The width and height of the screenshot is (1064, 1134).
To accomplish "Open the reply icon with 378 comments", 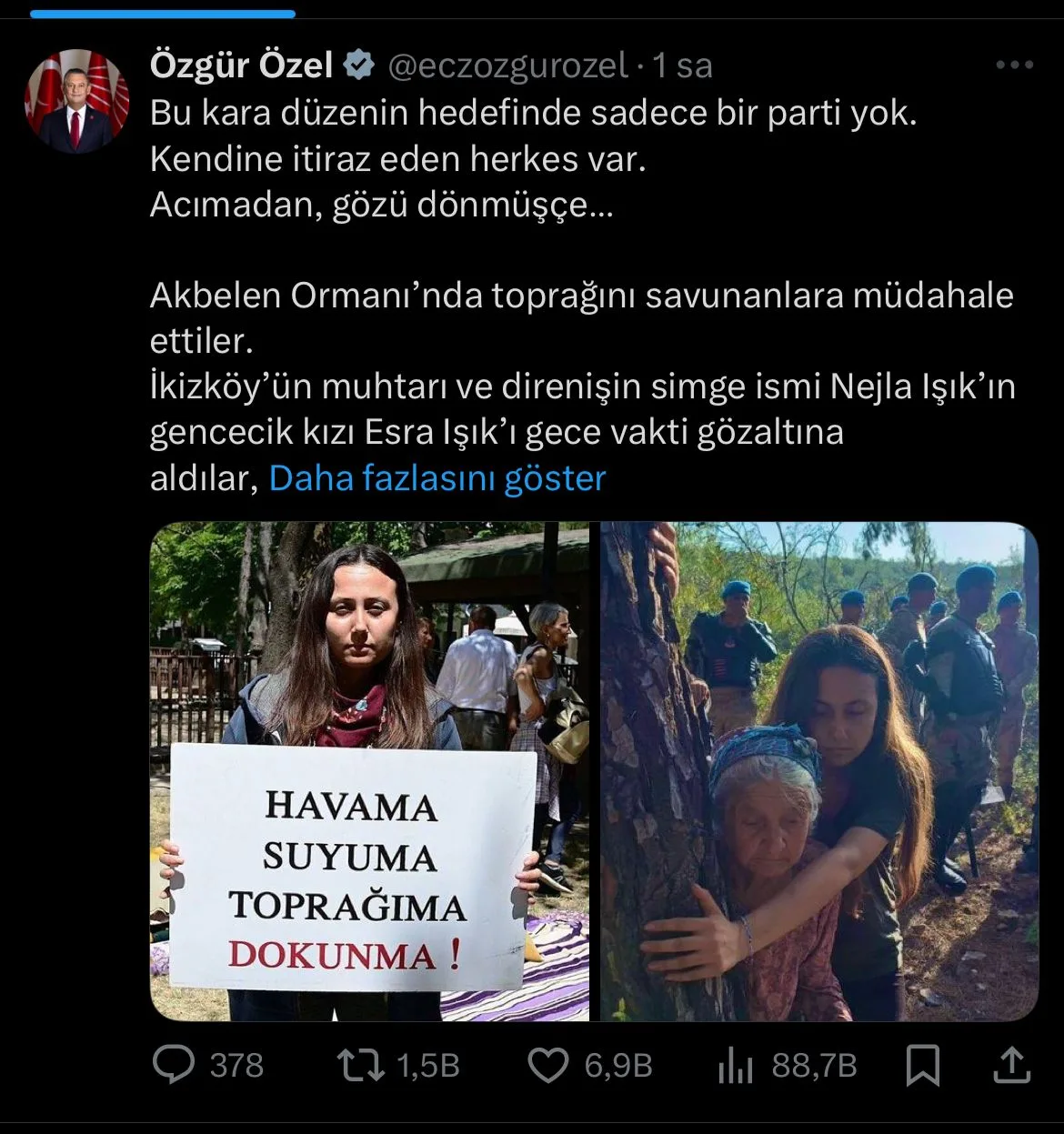I will click(x=173, y=1065).
